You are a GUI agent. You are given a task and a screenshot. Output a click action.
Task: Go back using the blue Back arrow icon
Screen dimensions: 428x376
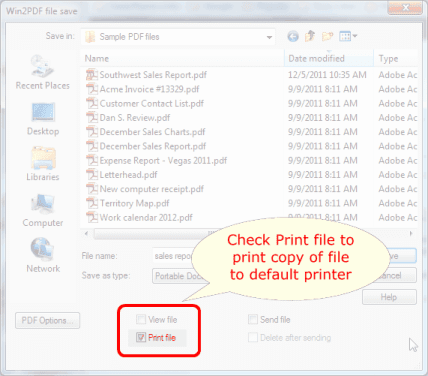click(x=293, y=36)
